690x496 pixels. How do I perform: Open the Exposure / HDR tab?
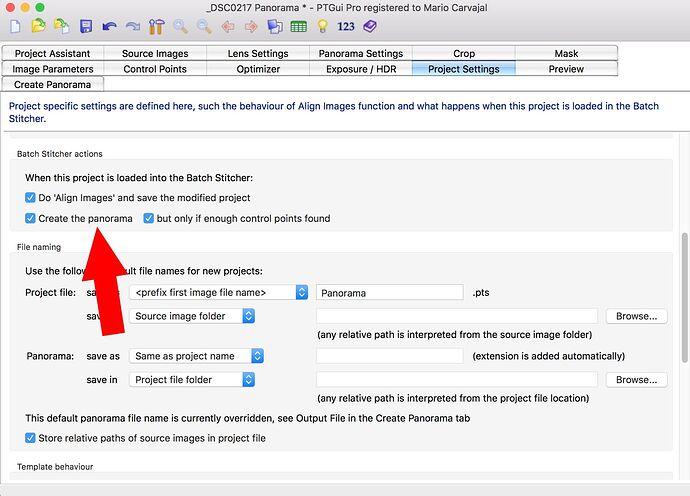click(361, 69)
